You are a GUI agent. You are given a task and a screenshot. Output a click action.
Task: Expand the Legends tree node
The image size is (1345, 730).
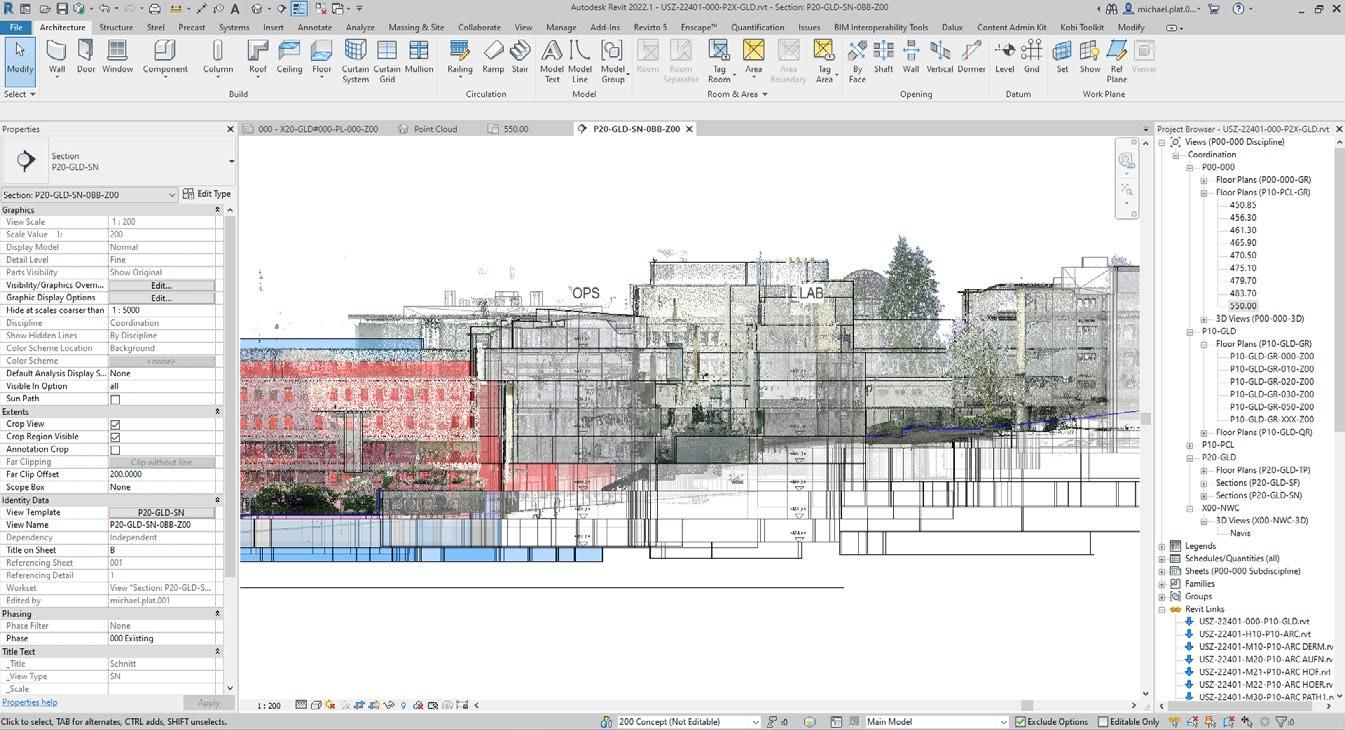(1162, 546)
